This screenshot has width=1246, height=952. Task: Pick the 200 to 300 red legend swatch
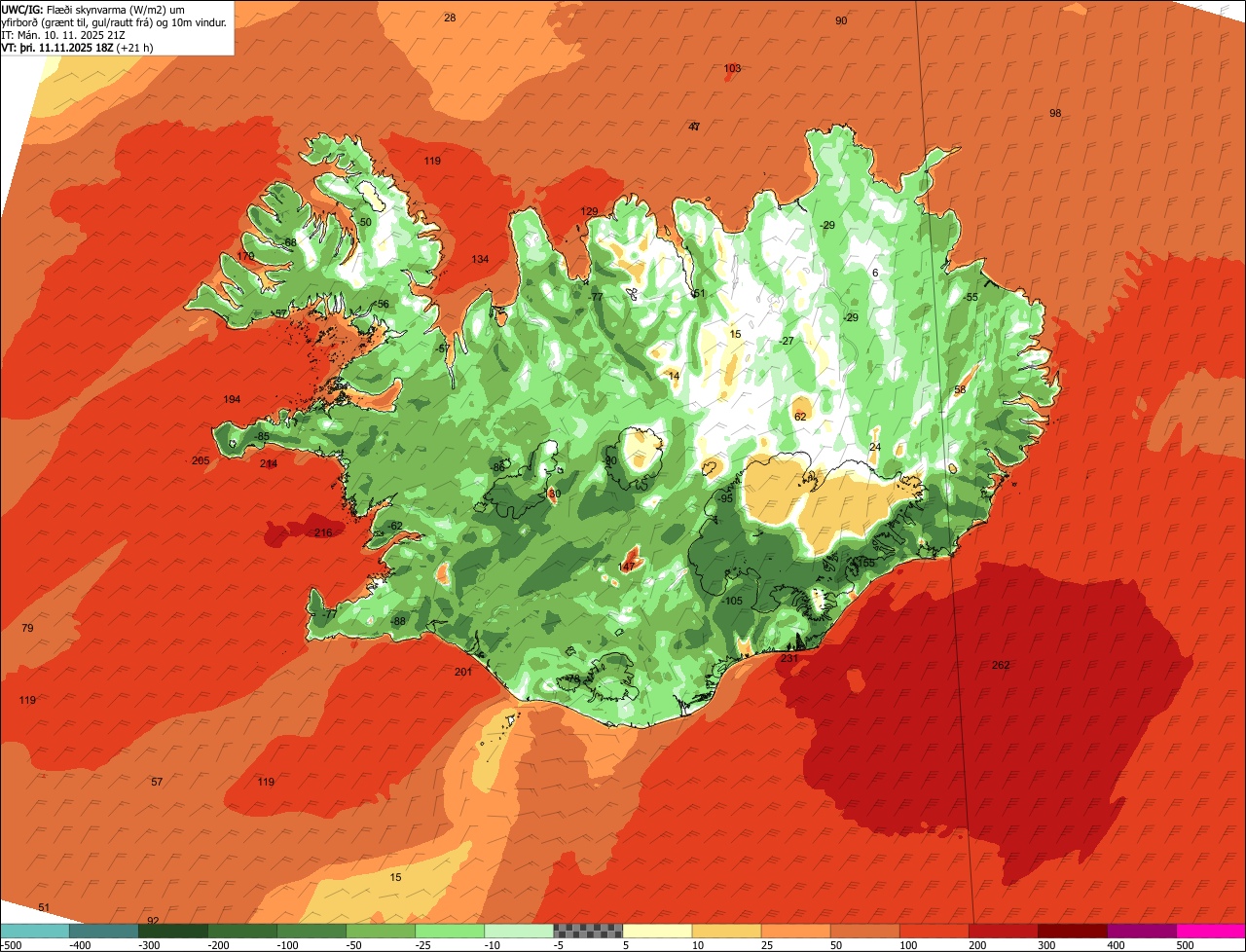pyautogui.click(x=1002, y=931)
